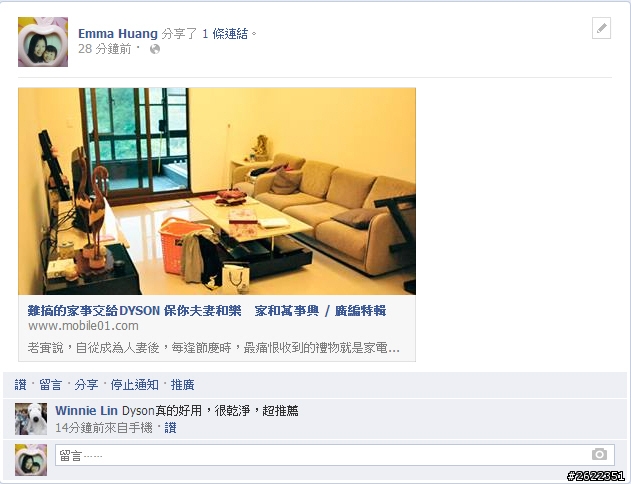The image size is (631, 484).
Task: Click the Winnie Lin commenter name
Action: (x=86, y=411)
